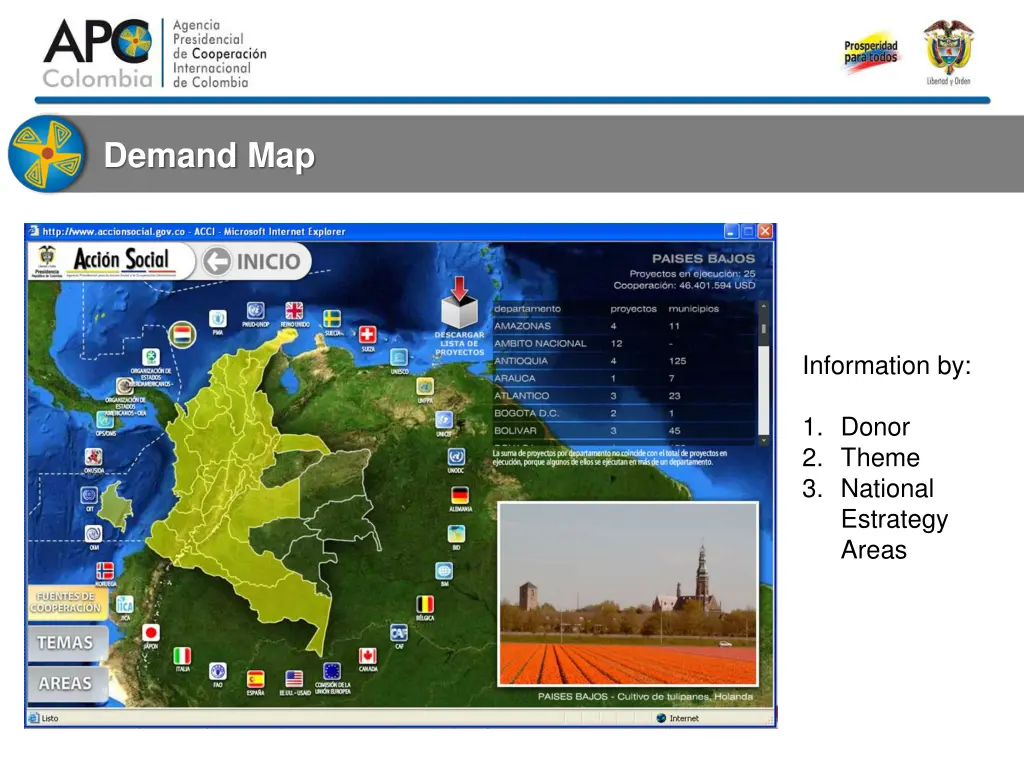This screenshot has height=768, width=1024.
Task: Select the ANTIOQUIA department row
Action: point(623,360)
